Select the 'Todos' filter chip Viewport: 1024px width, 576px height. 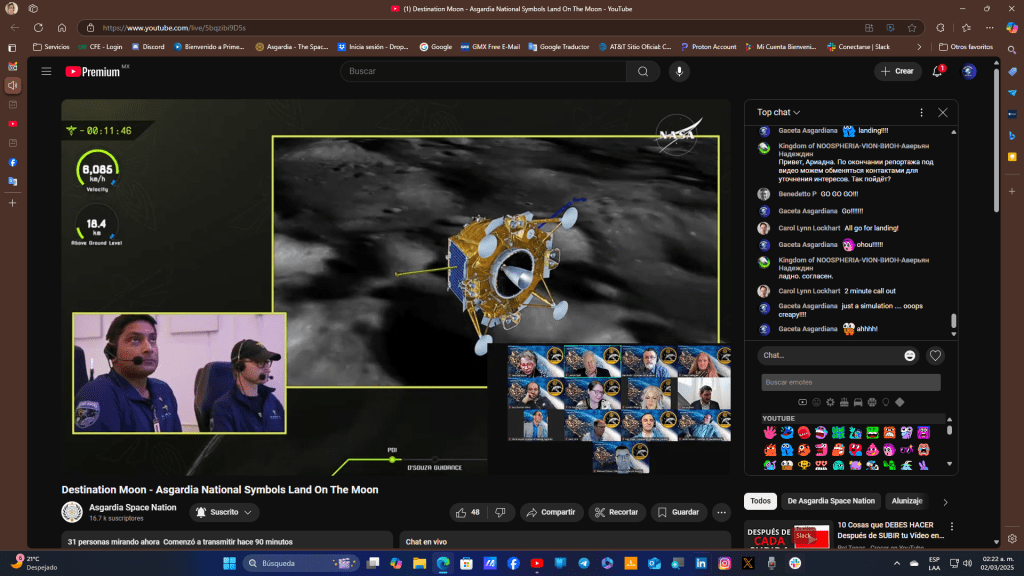click(x=760, y=501)
